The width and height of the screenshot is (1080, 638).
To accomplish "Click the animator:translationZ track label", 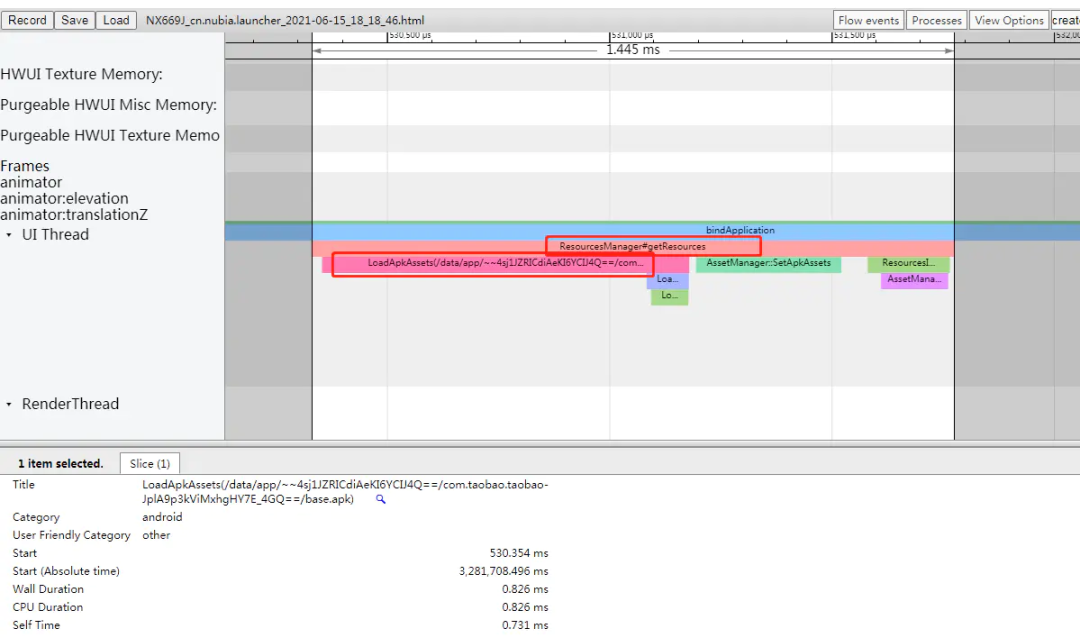I will (x=74, y=215).
